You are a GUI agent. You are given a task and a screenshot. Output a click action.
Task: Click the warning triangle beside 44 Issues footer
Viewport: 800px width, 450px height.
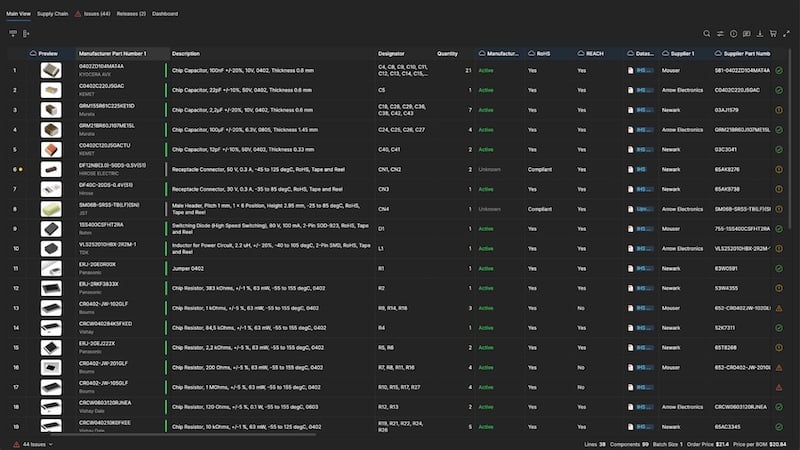point(16,444)
